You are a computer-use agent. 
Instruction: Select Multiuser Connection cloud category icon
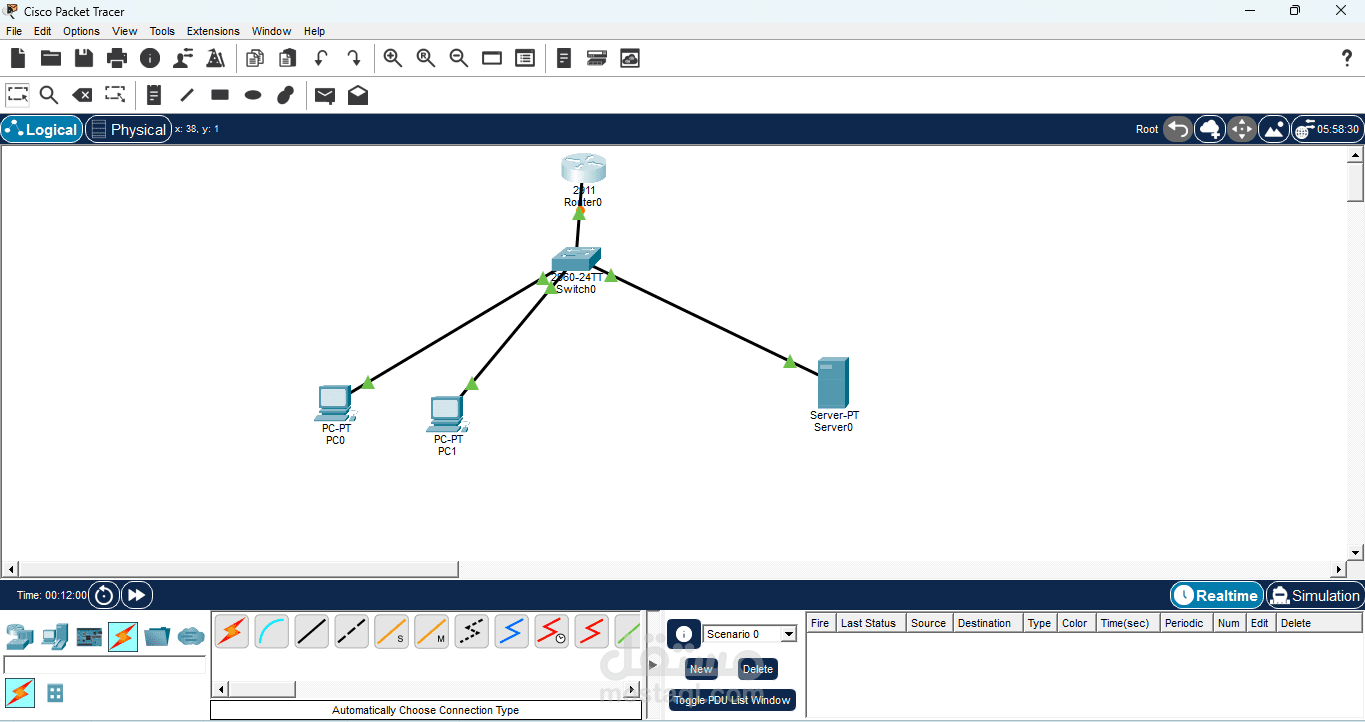point(191,636)
